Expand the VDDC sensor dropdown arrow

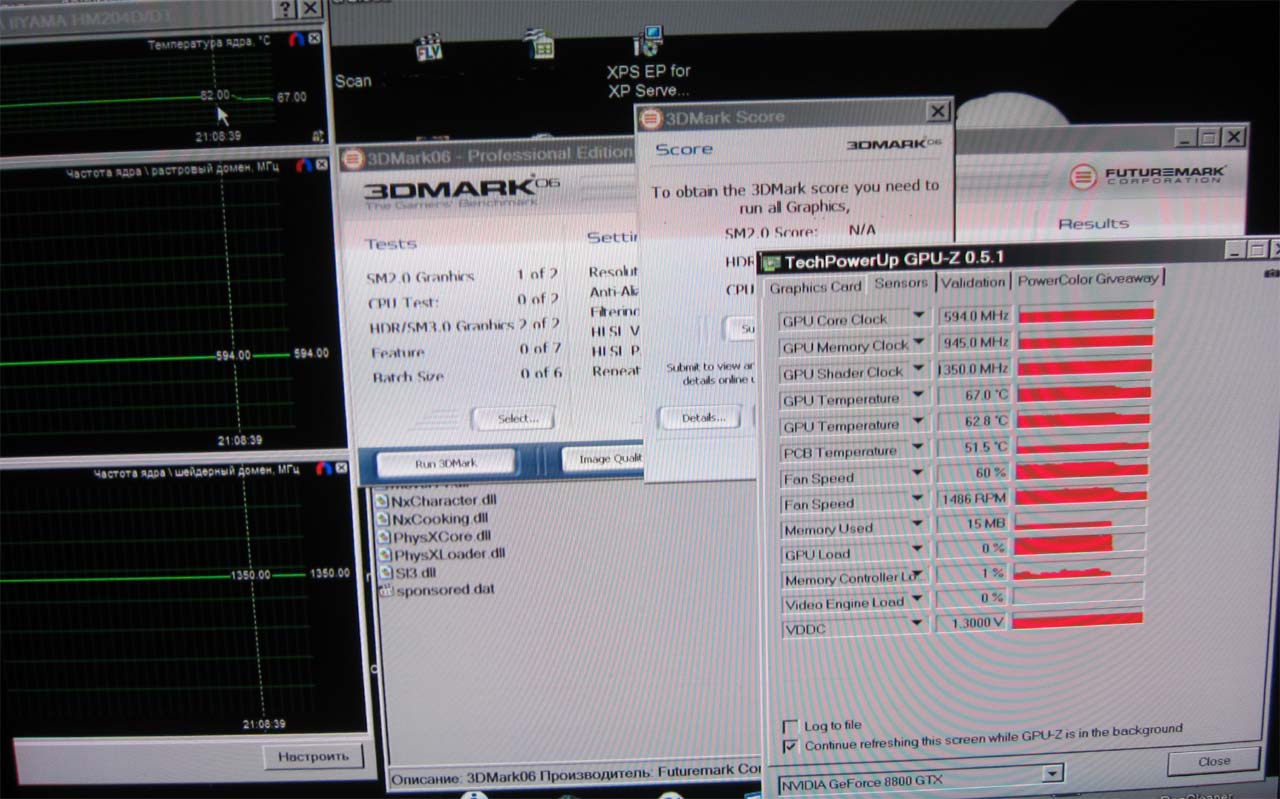917,624
